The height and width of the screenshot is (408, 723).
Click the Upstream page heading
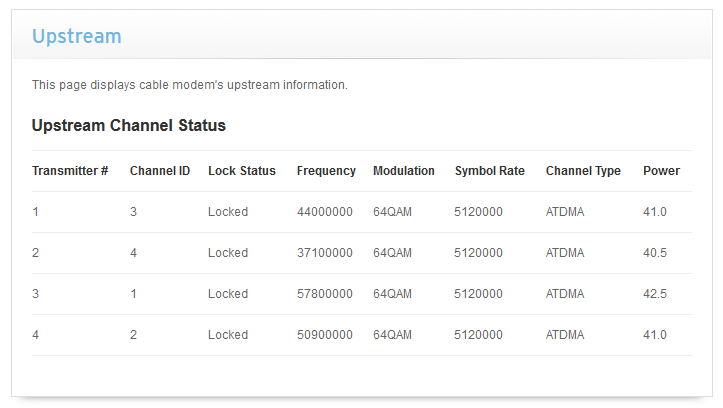pyautogui.click(x=76, y=36)
